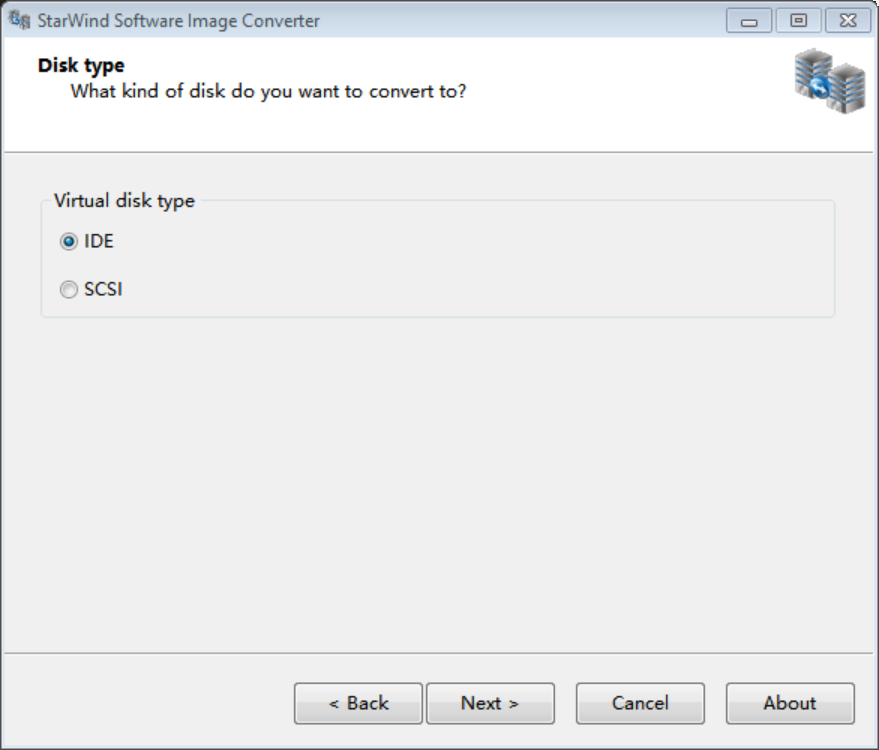This screenshot has width=879, height=750.
Task: Select the IDE radio button
Action: click(x=68, y=241)
